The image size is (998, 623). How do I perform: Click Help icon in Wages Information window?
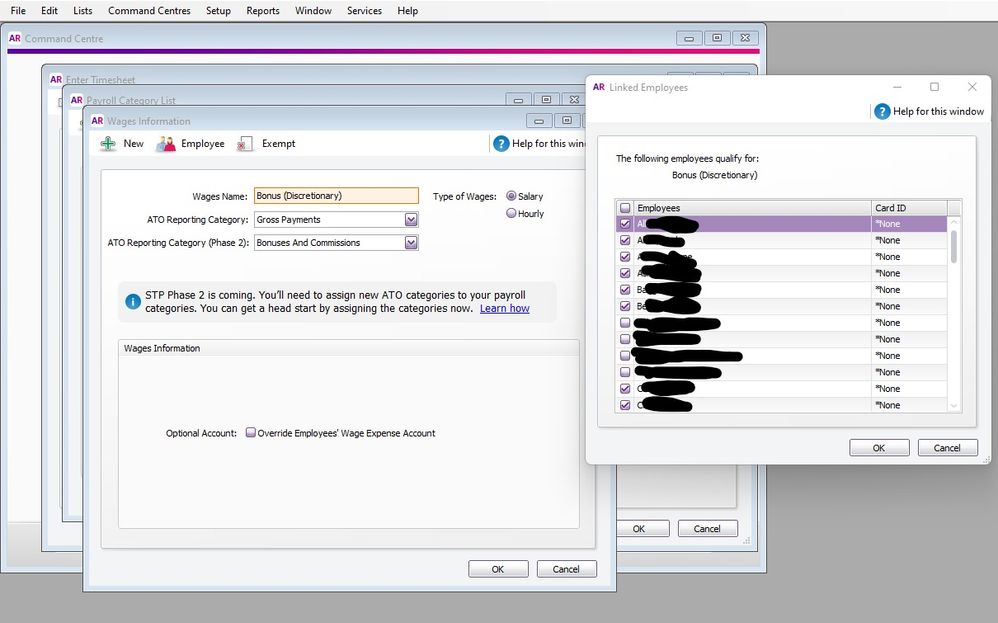point(502,144)
